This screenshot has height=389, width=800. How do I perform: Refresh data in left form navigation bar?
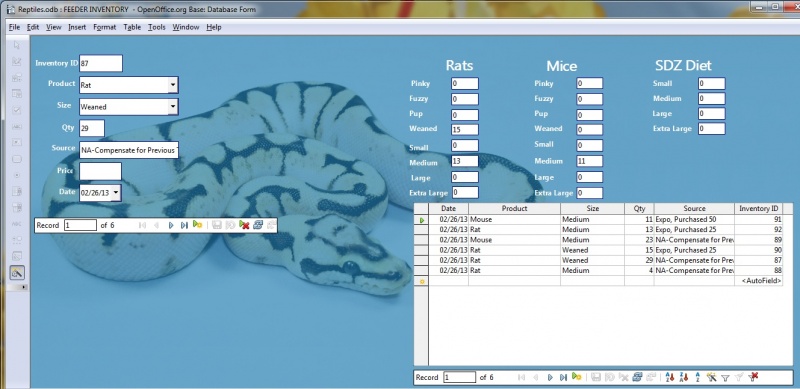coord(258,225)
